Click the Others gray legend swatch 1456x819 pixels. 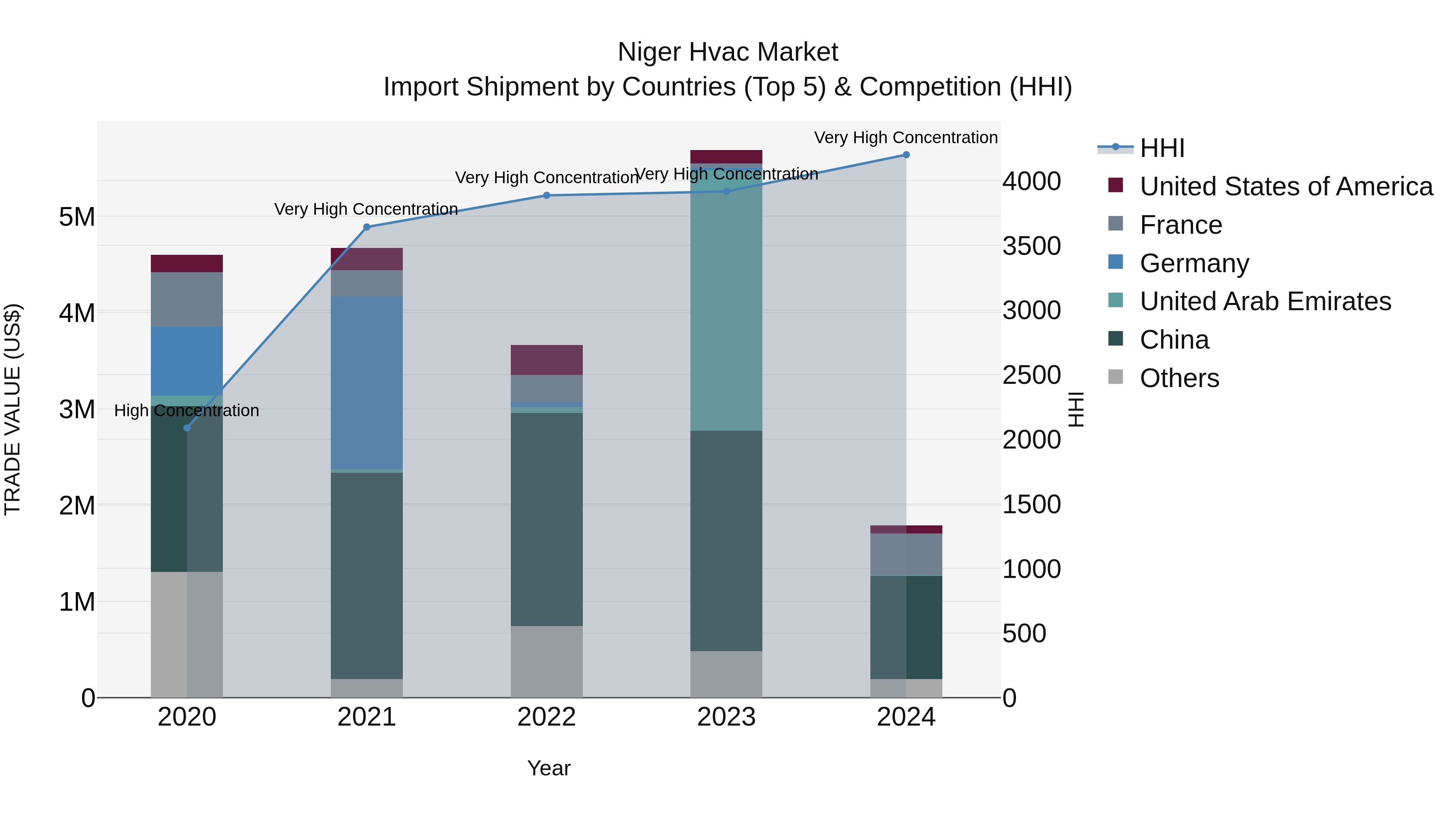point(1115,377)
